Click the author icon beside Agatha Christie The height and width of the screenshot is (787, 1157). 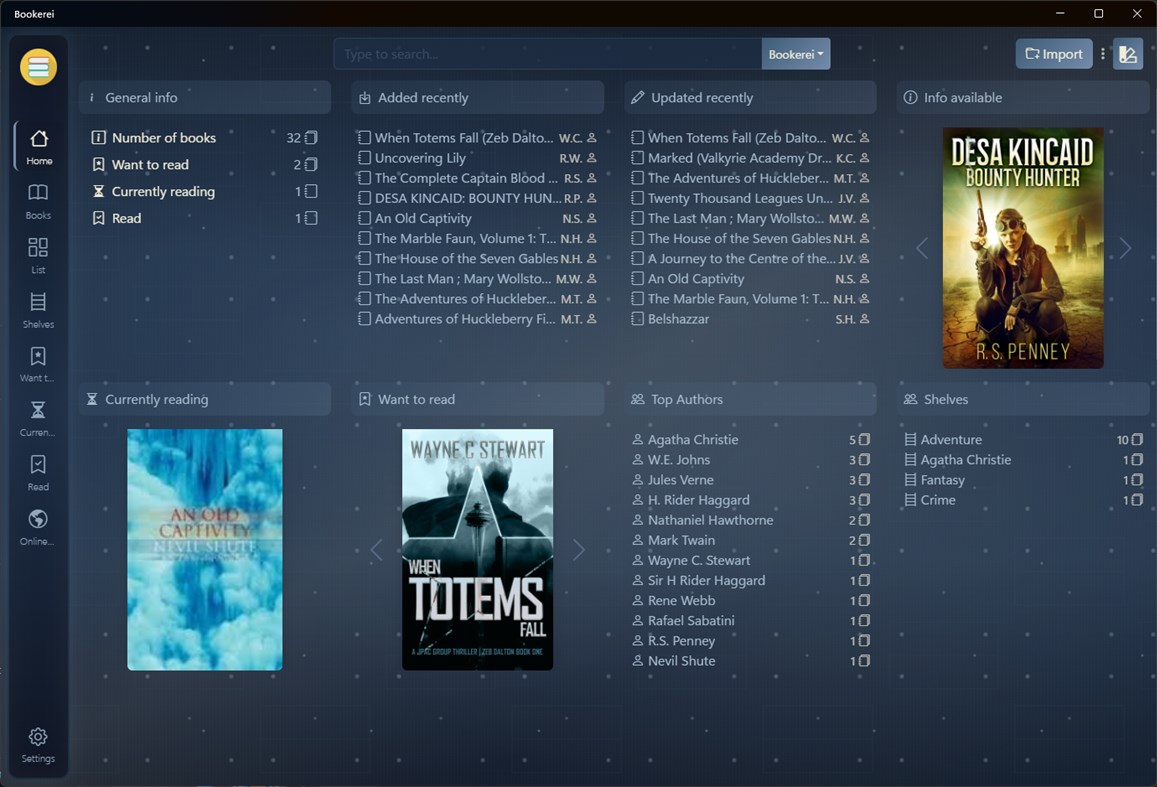coord(637,439)
